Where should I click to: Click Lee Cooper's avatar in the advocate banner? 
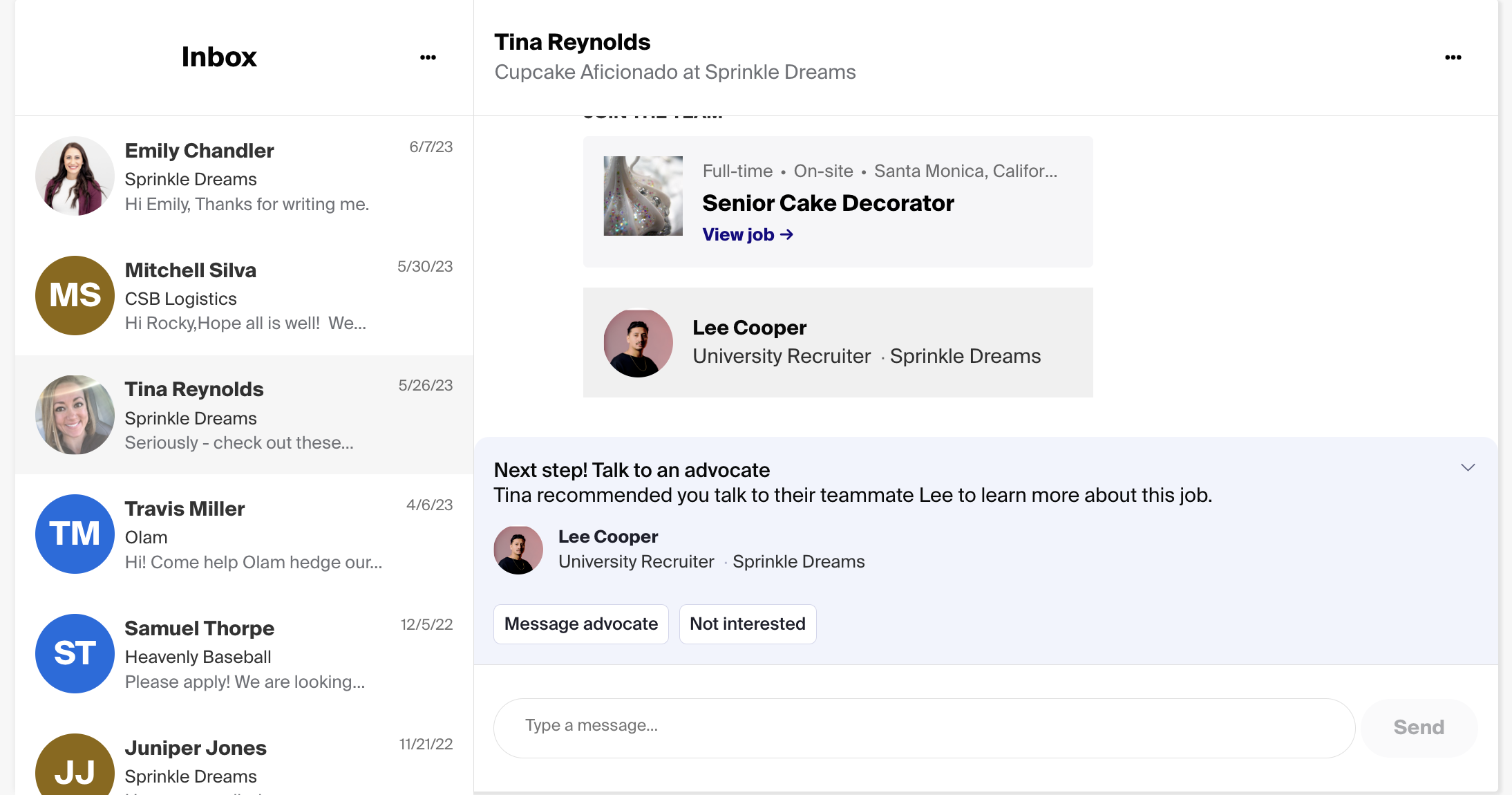pos(518,550)
